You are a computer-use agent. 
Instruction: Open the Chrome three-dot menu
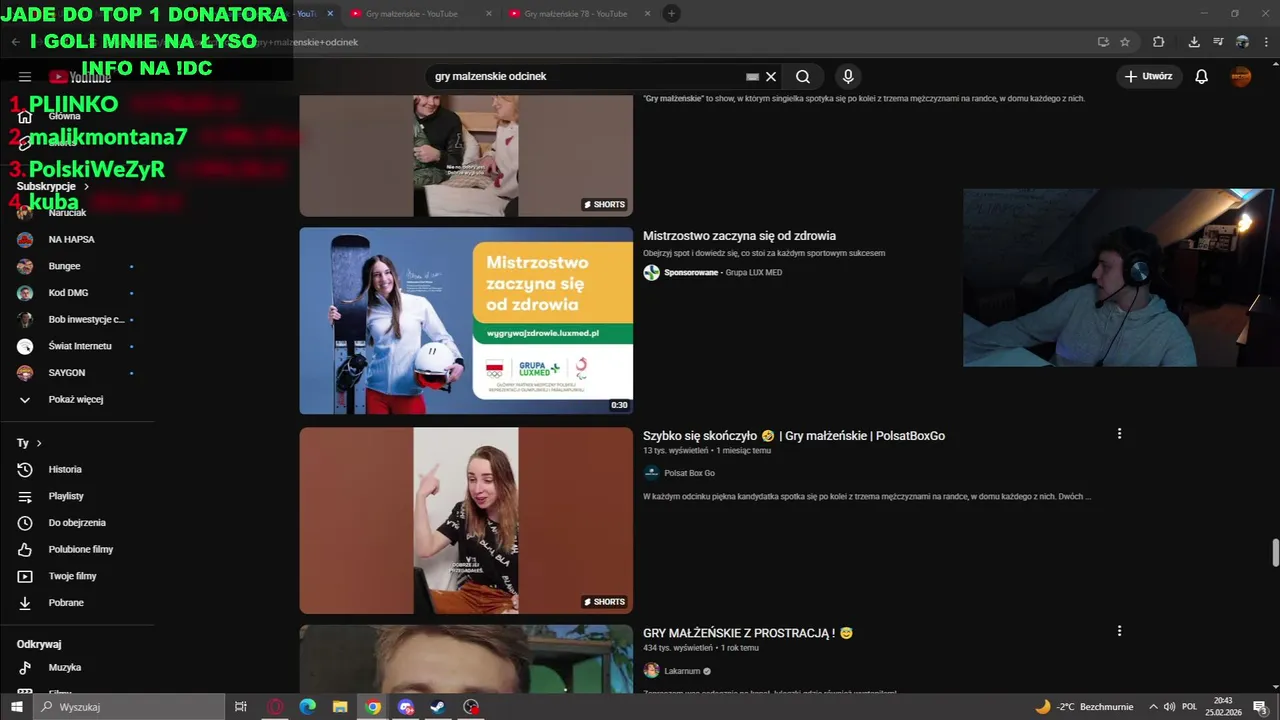click(1266, 42)
